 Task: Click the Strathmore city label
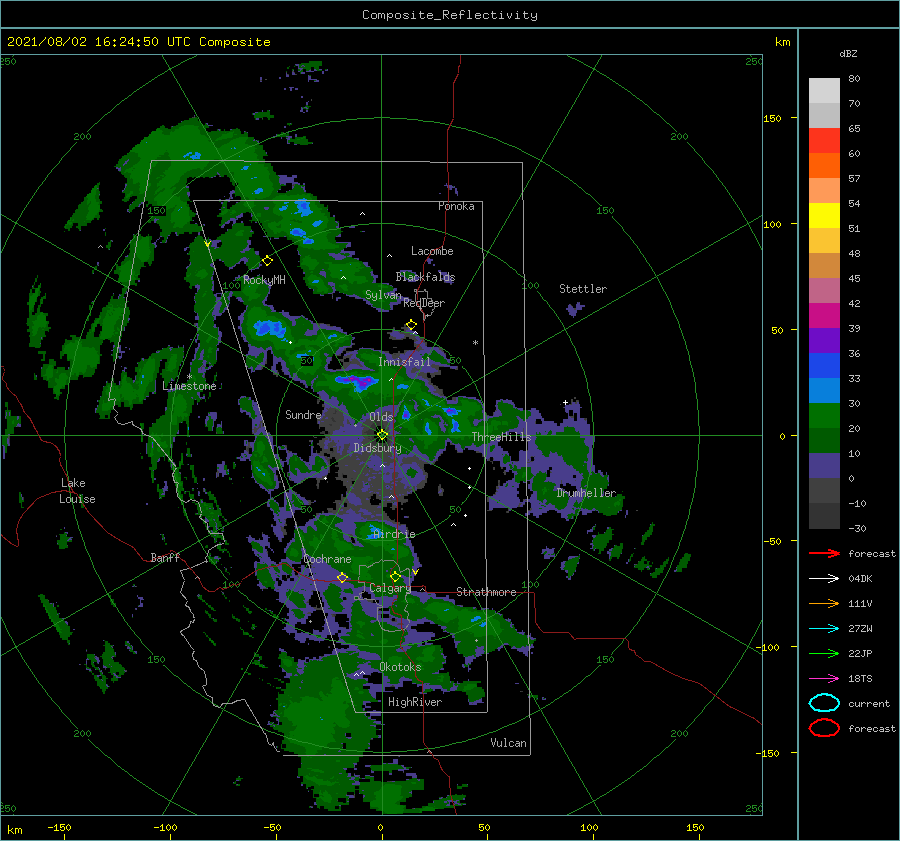486,592
